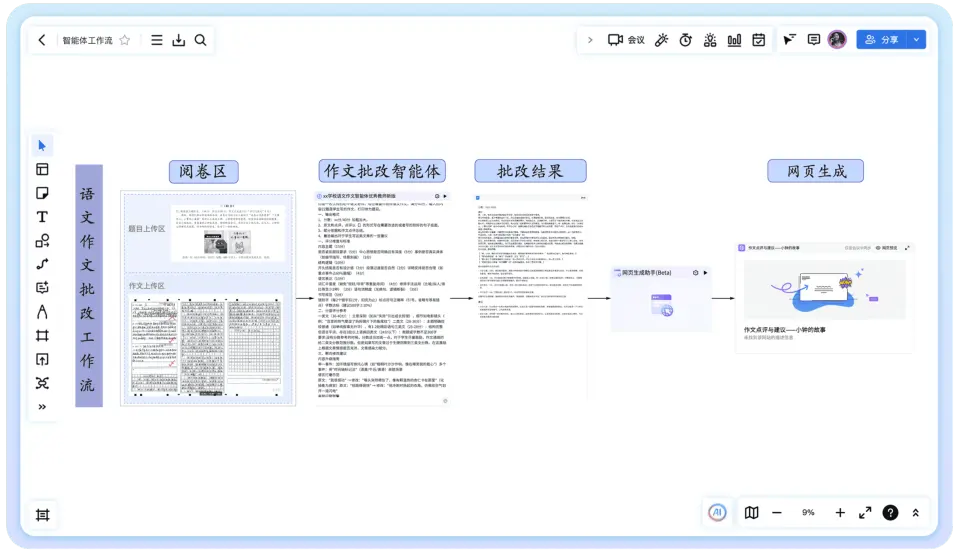The width and height of the screenshot is (960, 556).
Task: Select the pen drawing tool
Action: pyautogui.click(x=42, y=312)
